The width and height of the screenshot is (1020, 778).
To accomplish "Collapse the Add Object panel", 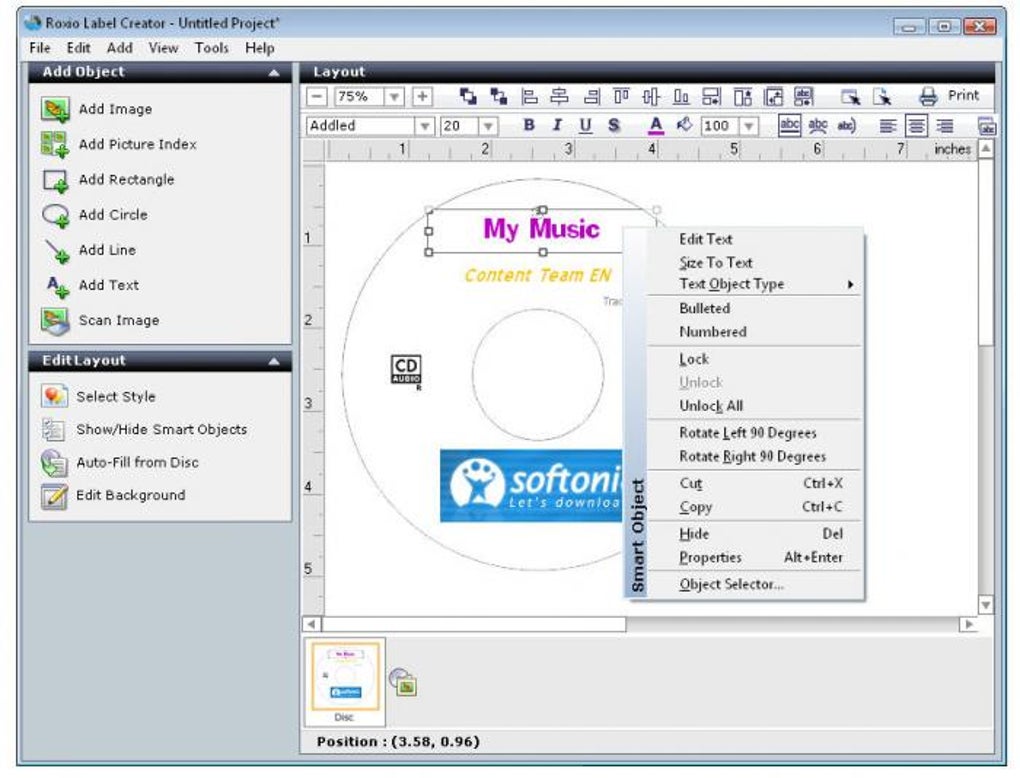I will (274, 73).
